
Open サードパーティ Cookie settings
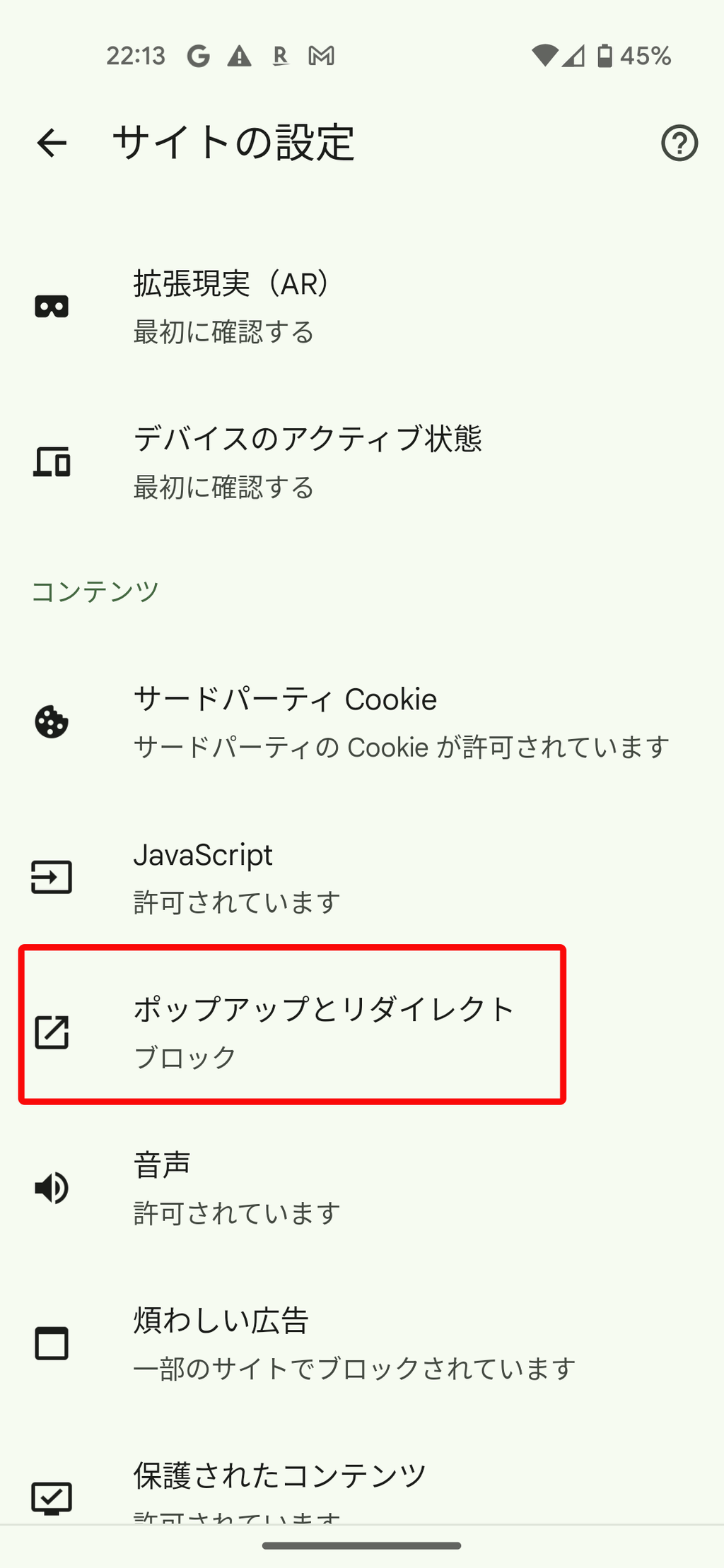tap(362, 722)
